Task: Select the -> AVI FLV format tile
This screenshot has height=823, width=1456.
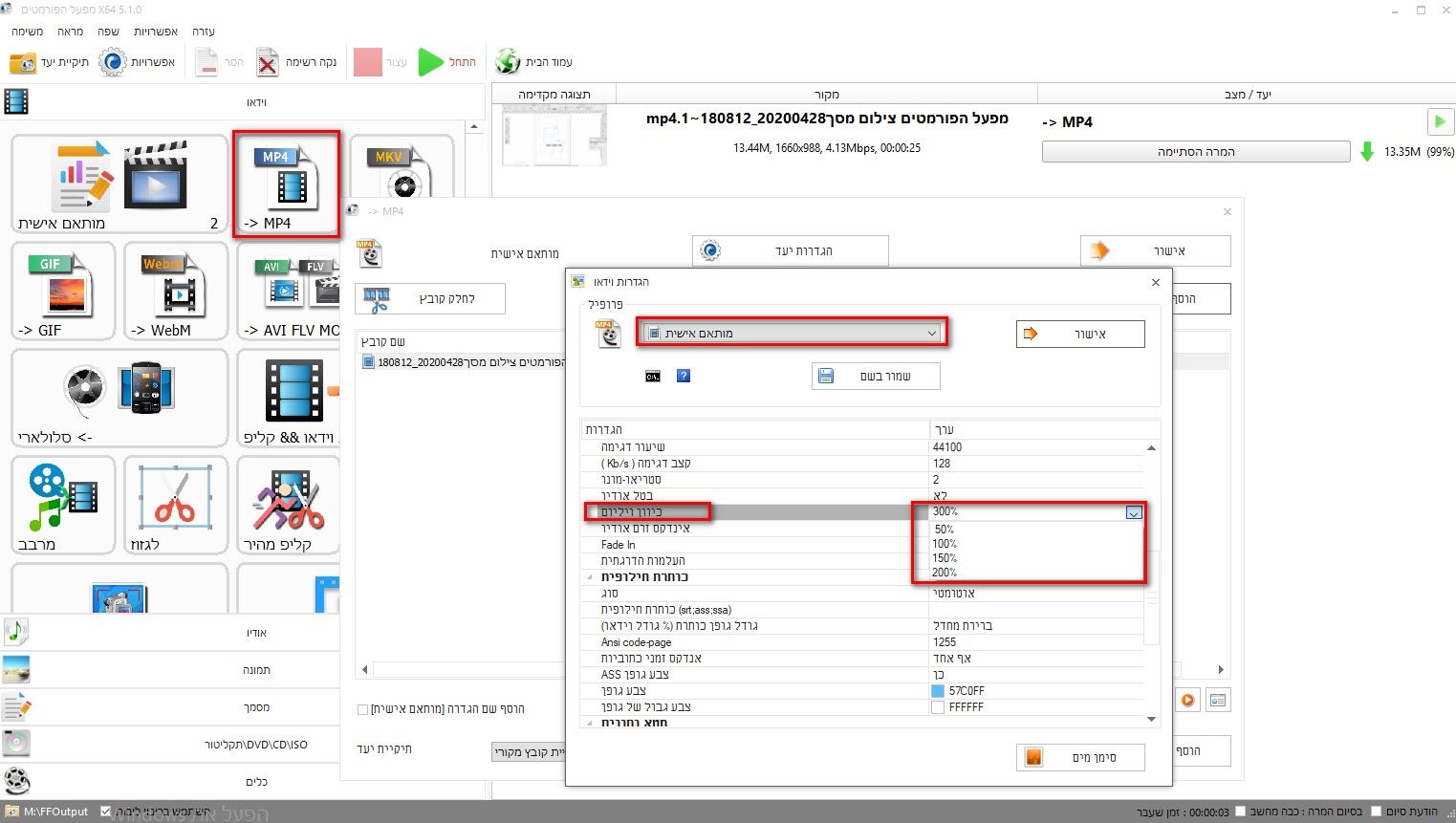Action: (289, 292)
